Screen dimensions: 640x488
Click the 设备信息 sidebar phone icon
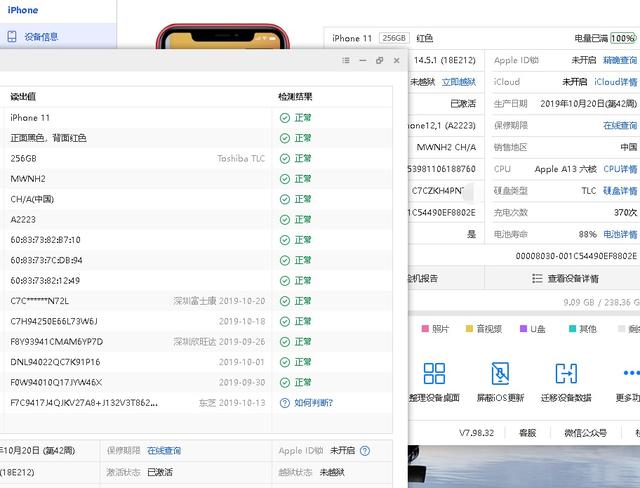tap(12, 37)
